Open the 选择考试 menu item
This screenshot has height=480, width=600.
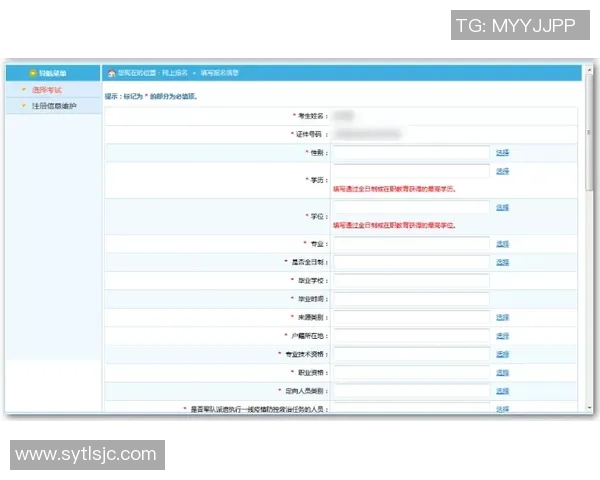(48, 90)
